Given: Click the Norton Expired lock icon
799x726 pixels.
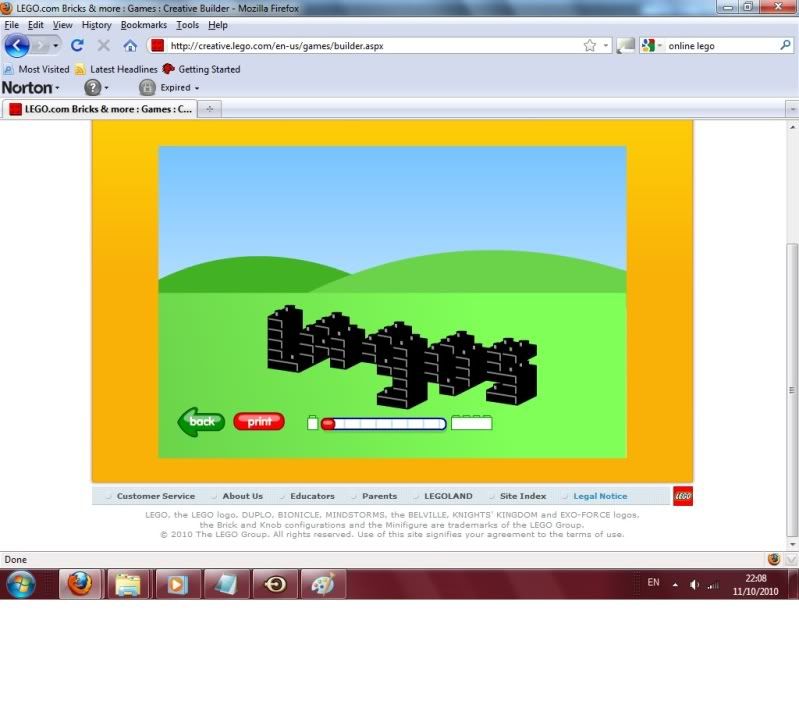Looking at the screenshot, I should tap(147, 88).
